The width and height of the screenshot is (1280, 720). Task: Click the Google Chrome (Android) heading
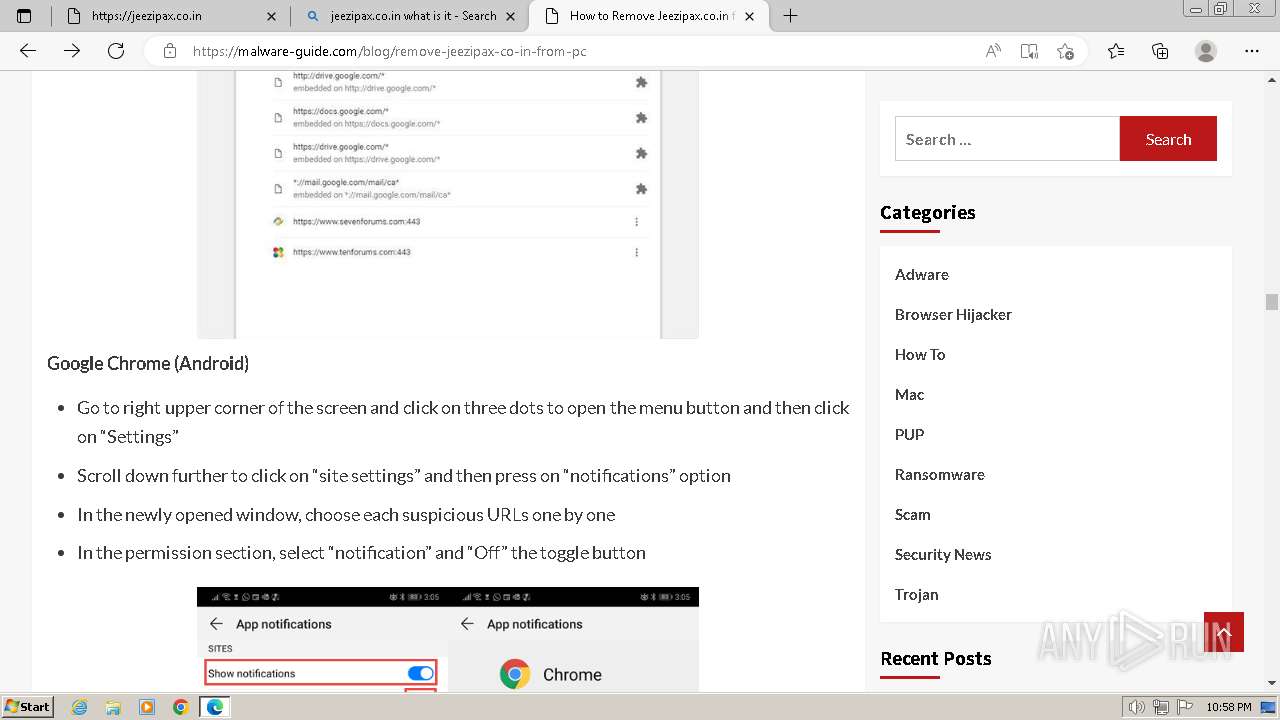pos(148,363)
